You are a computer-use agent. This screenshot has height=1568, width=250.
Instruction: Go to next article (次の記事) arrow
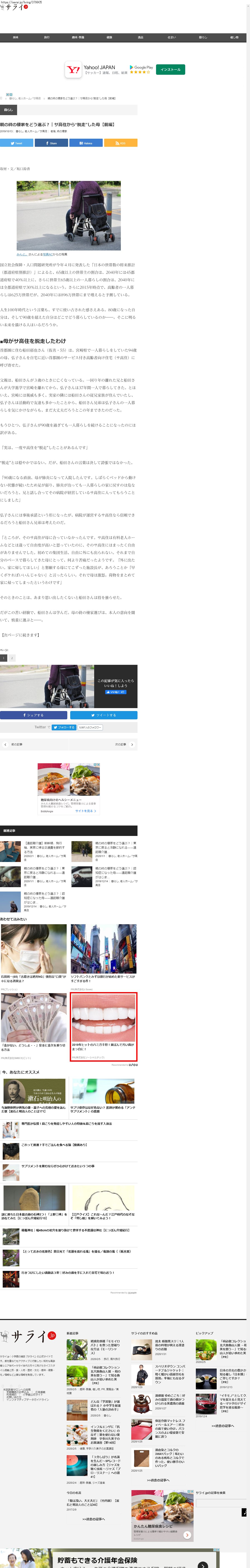click(132, 744)
